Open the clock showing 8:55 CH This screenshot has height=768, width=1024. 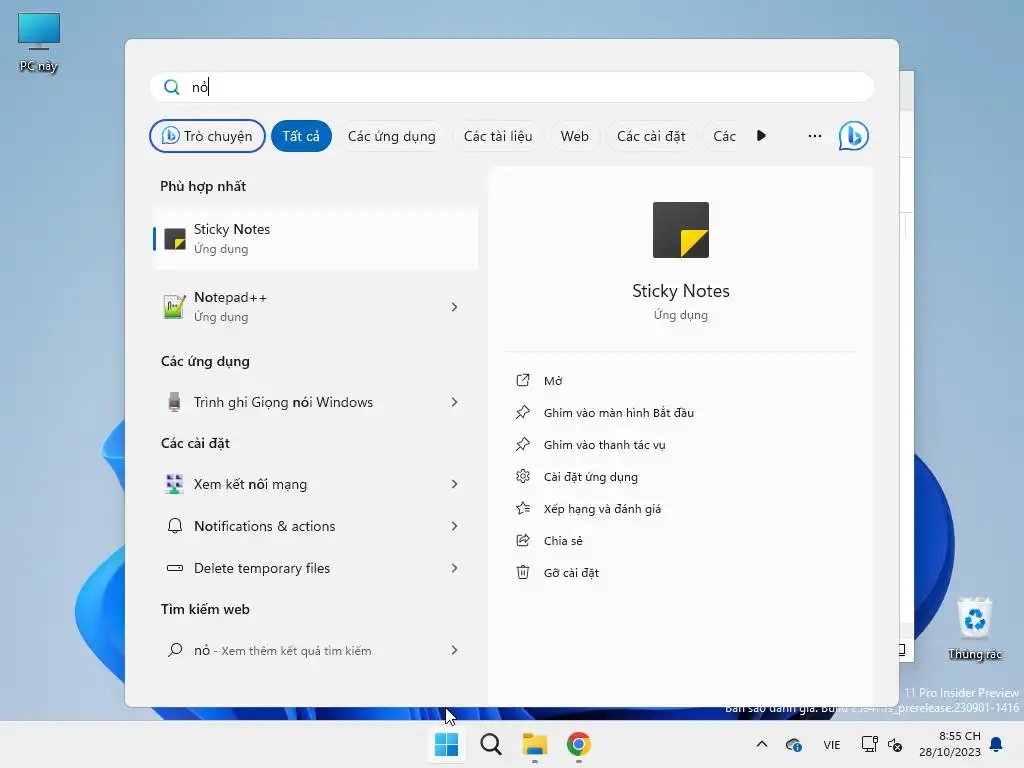(950, 744)
